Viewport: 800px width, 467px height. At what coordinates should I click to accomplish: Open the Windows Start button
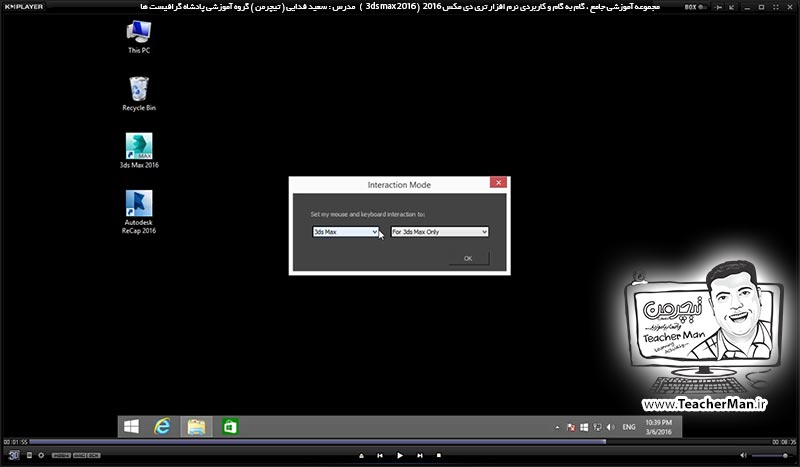coord(131,427)
